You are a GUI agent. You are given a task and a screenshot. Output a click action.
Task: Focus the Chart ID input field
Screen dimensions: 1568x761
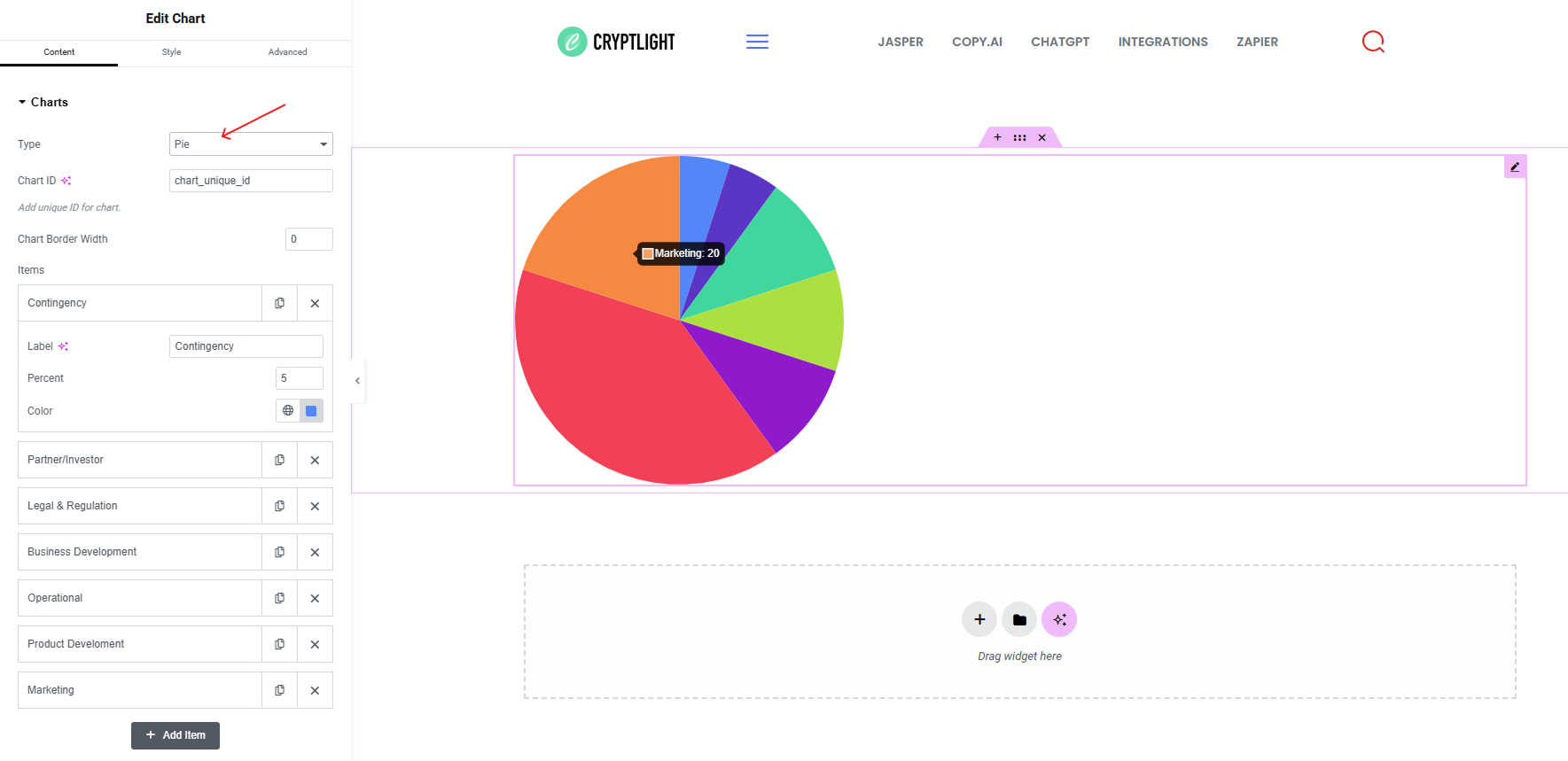pos(251,181)
